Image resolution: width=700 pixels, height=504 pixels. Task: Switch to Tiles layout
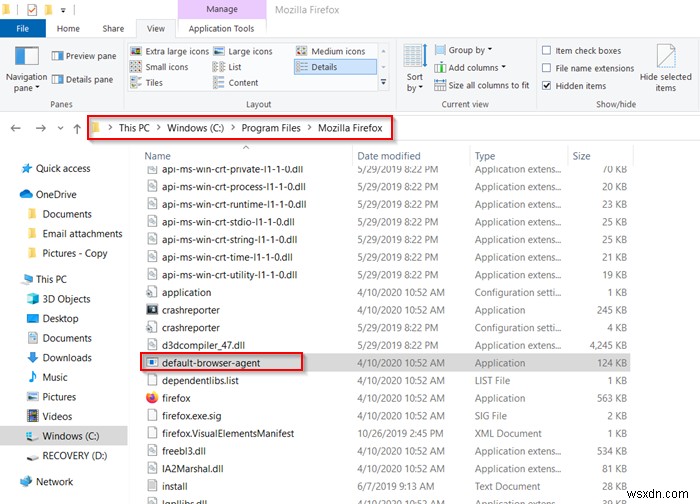(147, 83)
